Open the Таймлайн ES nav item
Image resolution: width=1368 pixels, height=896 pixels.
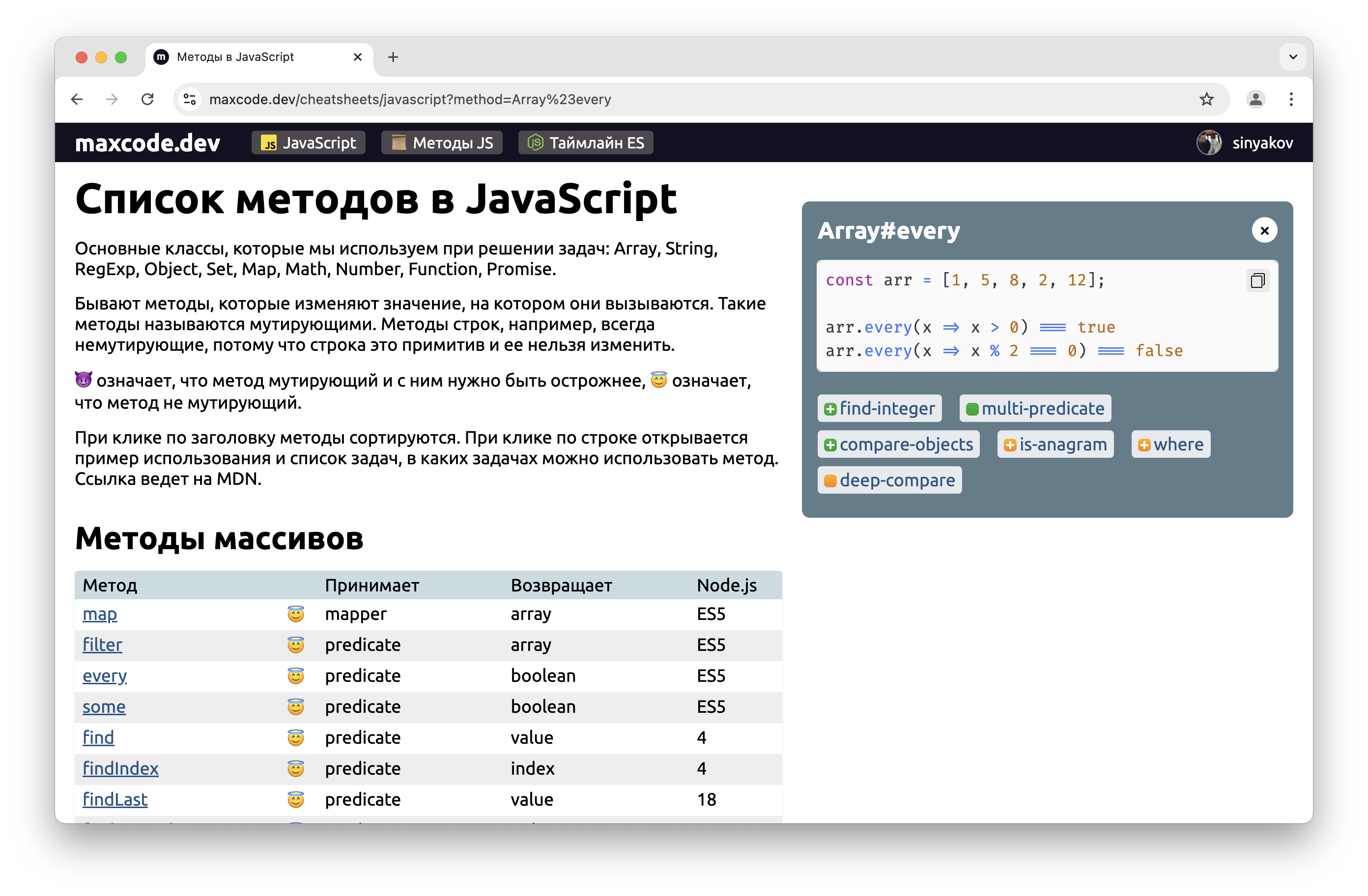point(585,142)
